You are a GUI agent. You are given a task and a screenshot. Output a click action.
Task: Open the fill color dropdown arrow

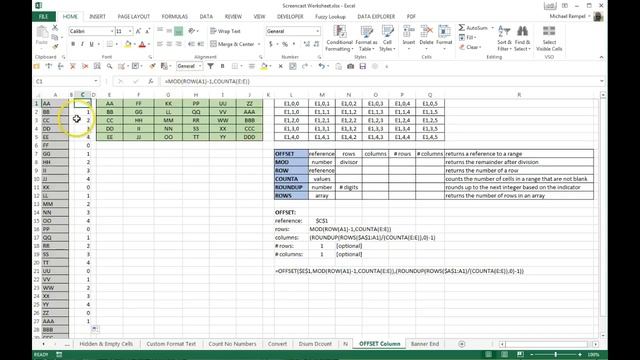[x=134, y=44]
